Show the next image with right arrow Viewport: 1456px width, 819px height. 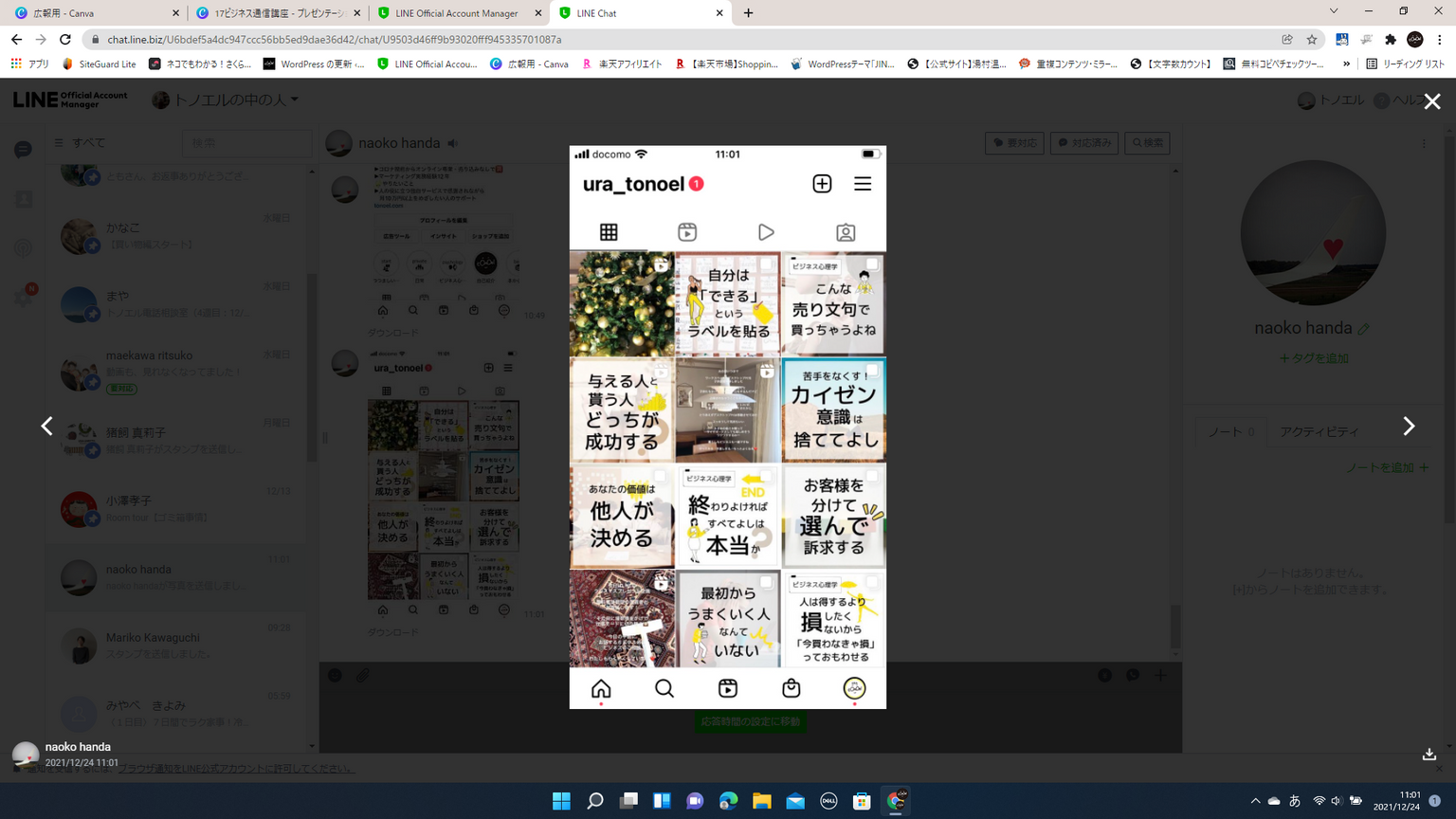1409,427
